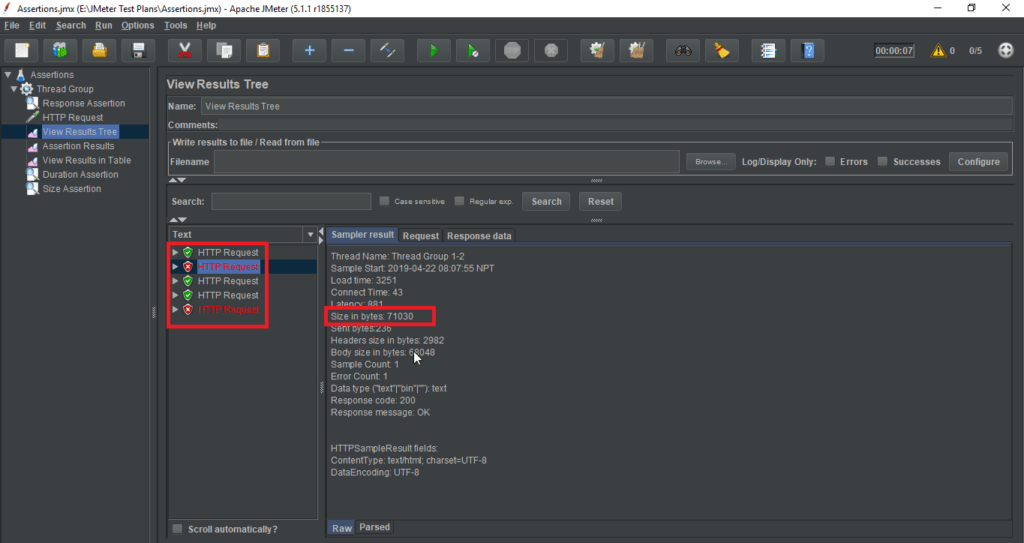Image resolution: width=1024 pixels, height=543 pixels.
Task: Switch to the Response data tab
Action: pyautogui.click(x=479, y=236)
